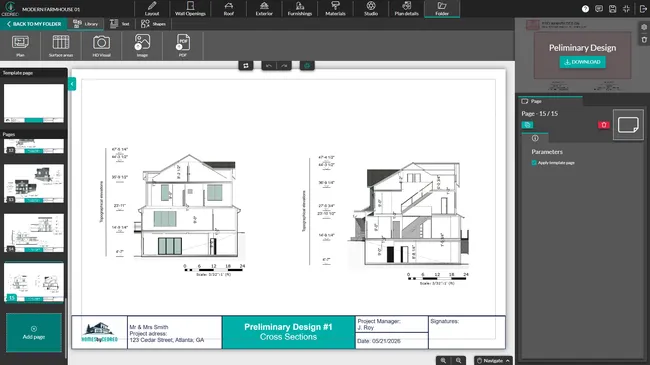Open the Wall Openings step
Screen dimensions: 650x365
[x=190, y=9]
